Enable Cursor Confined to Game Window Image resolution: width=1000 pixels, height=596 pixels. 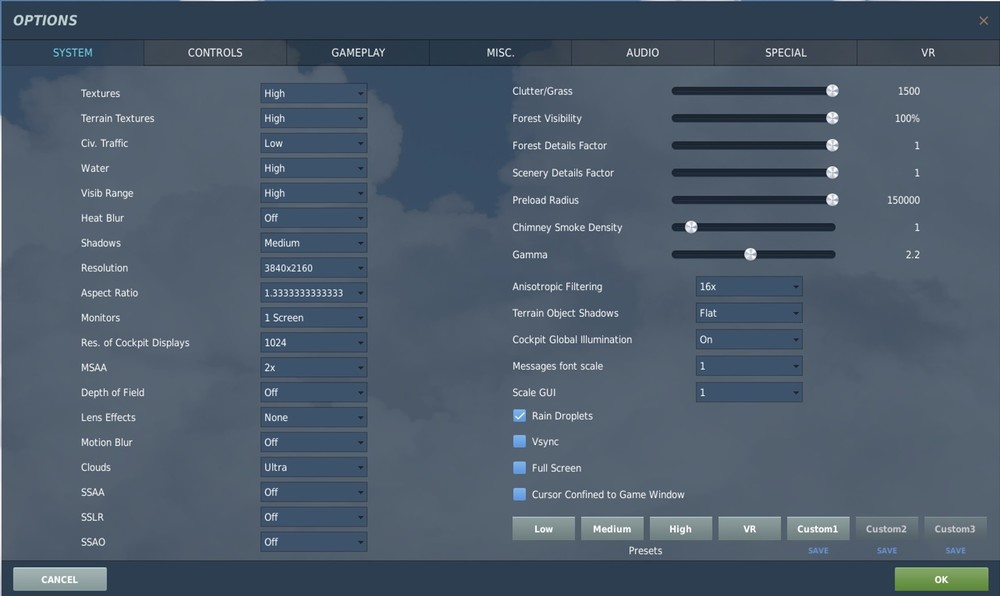519,493
